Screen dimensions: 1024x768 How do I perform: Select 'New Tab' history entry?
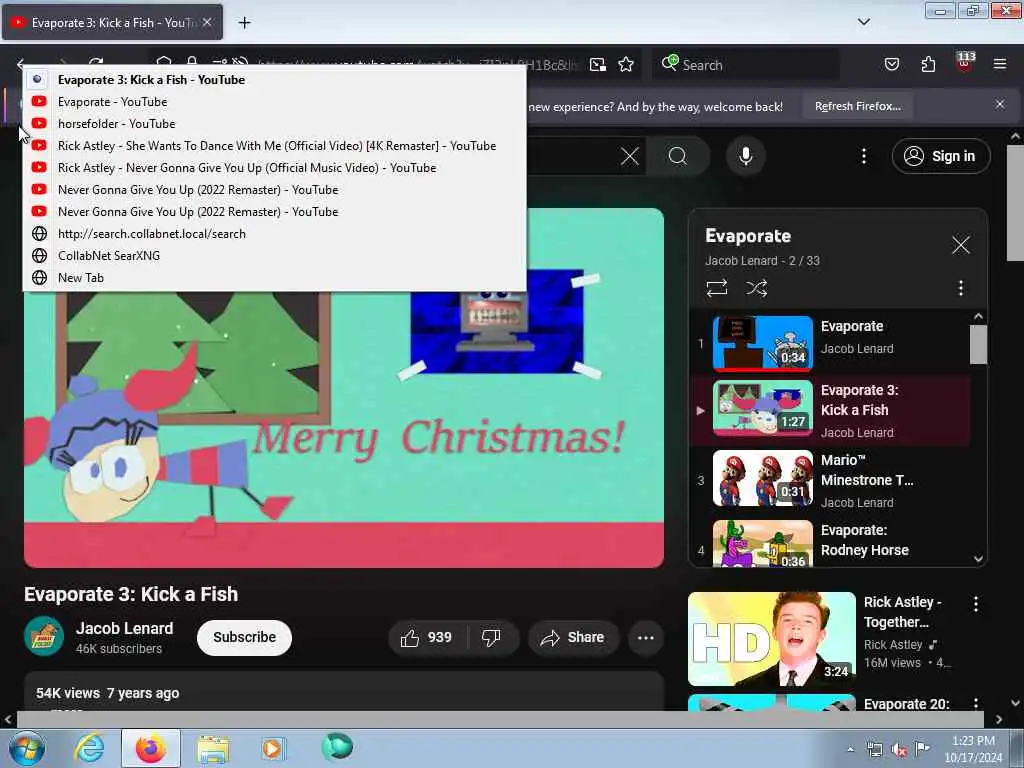[274, 278]
